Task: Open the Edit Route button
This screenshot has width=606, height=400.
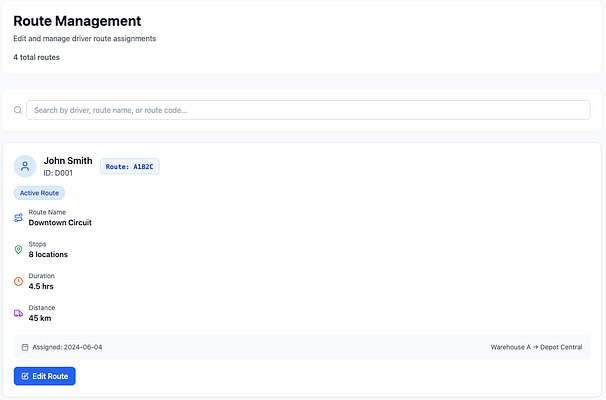Action: [x=45, y=376]
